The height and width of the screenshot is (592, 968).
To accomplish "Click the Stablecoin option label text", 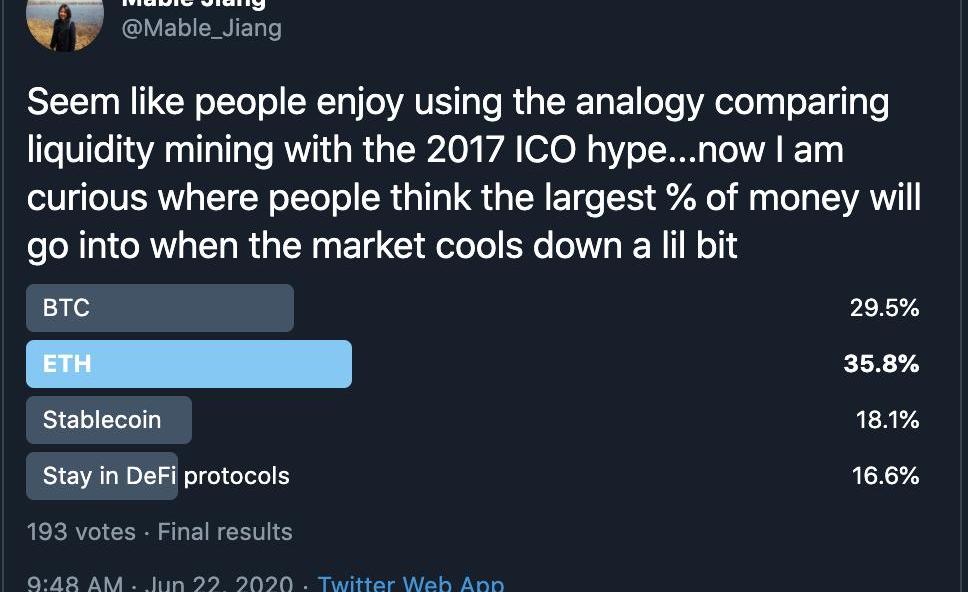I will click(x=102, y=420).
